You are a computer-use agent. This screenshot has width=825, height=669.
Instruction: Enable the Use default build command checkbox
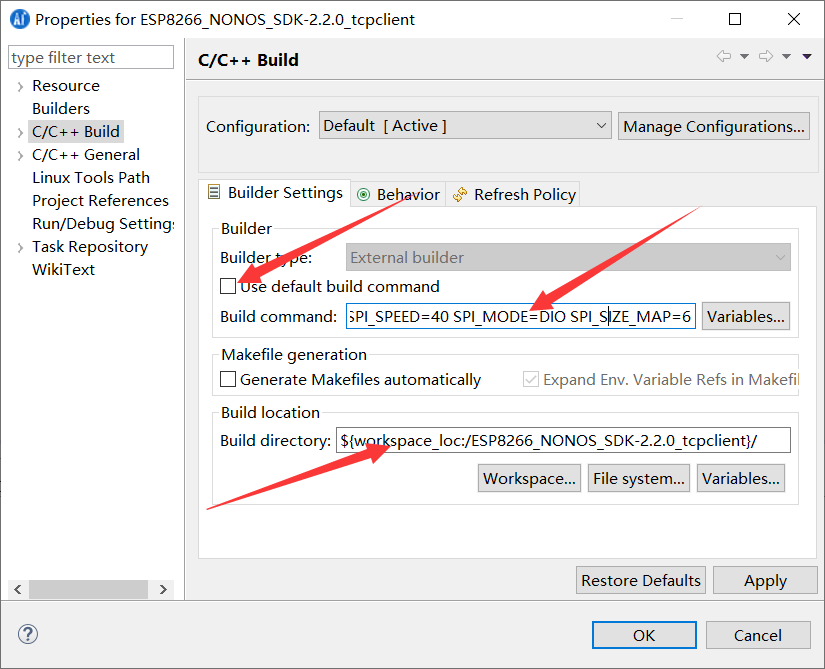[227, 286]
